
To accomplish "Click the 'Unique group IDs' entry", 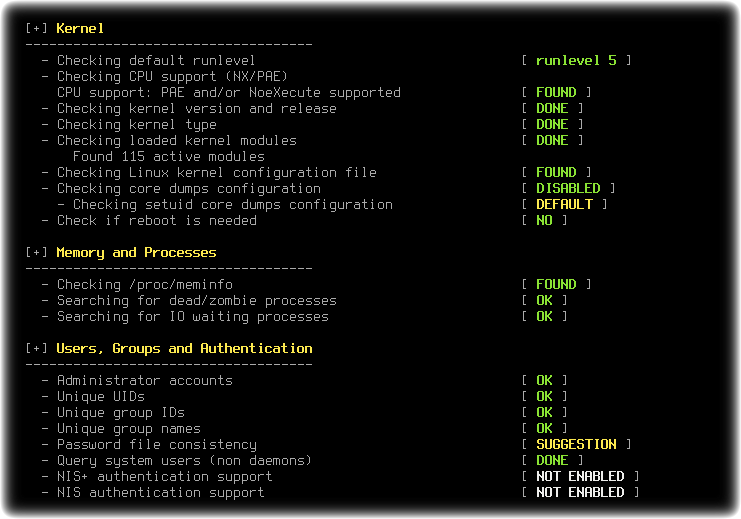I will (x=113, y=413).
